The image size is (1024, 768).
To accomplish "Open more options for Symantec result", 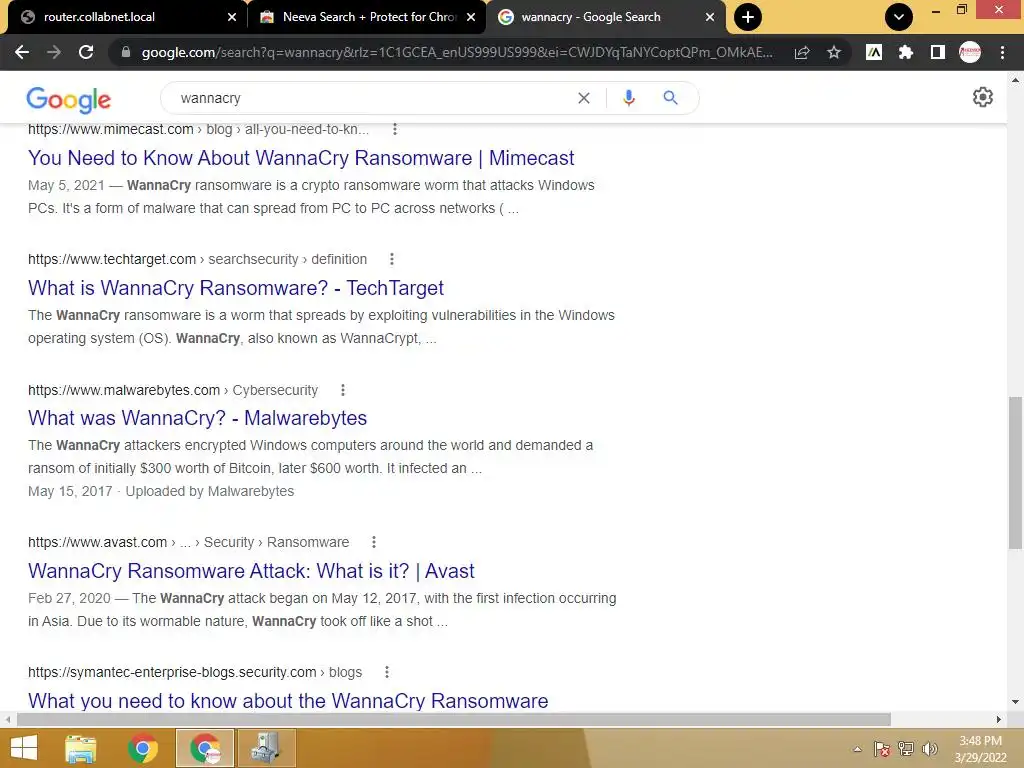I will pyautogui.click(x=387, y=672).
